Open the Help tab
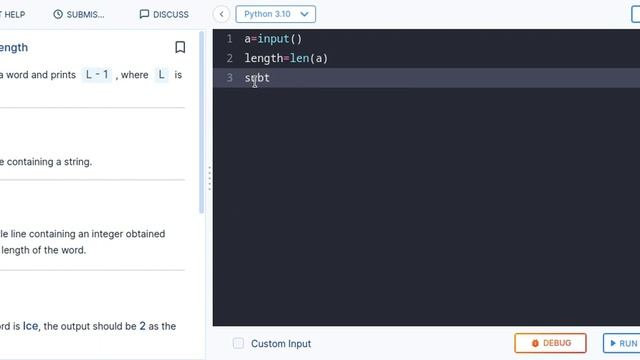 [x=13, y=14]
